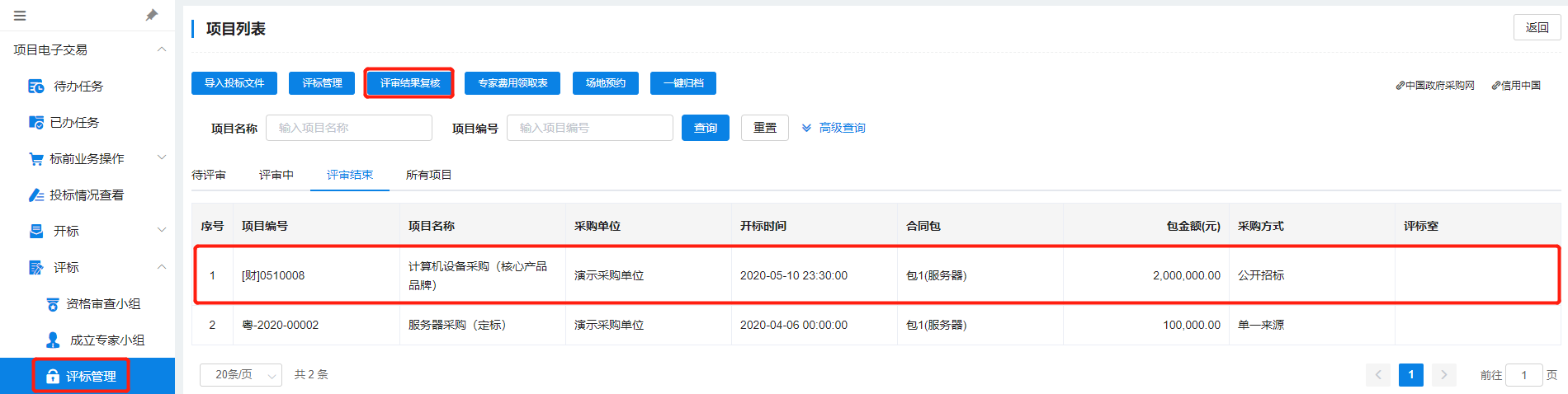Open 成立专家小组 sidebar item

(106, 340)
